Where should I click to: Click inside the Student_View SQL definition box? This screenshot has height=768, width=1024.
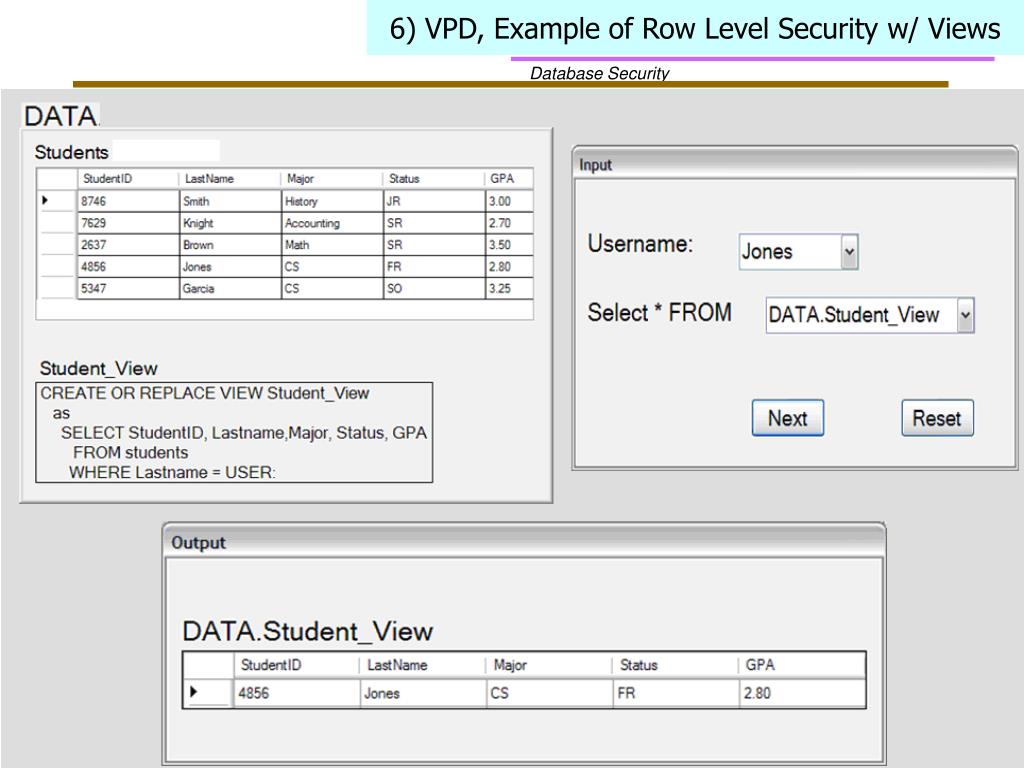[x=234, y=432]
